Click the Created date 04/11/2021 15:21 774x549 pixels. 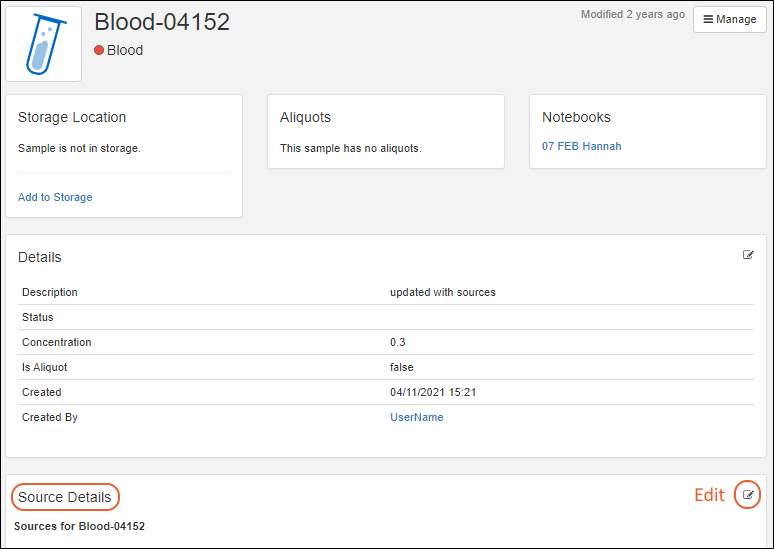coord(433,392)
